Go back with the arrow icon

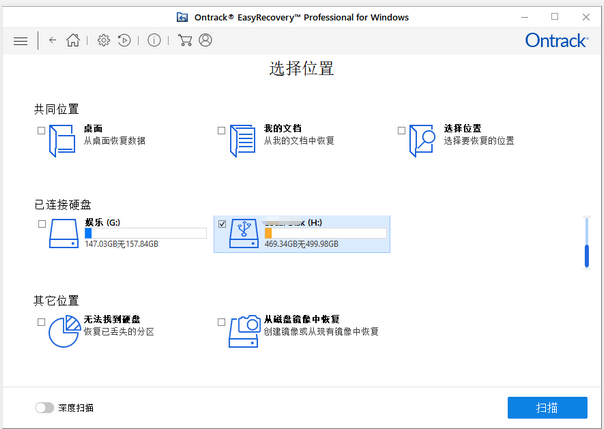[53, 40]
